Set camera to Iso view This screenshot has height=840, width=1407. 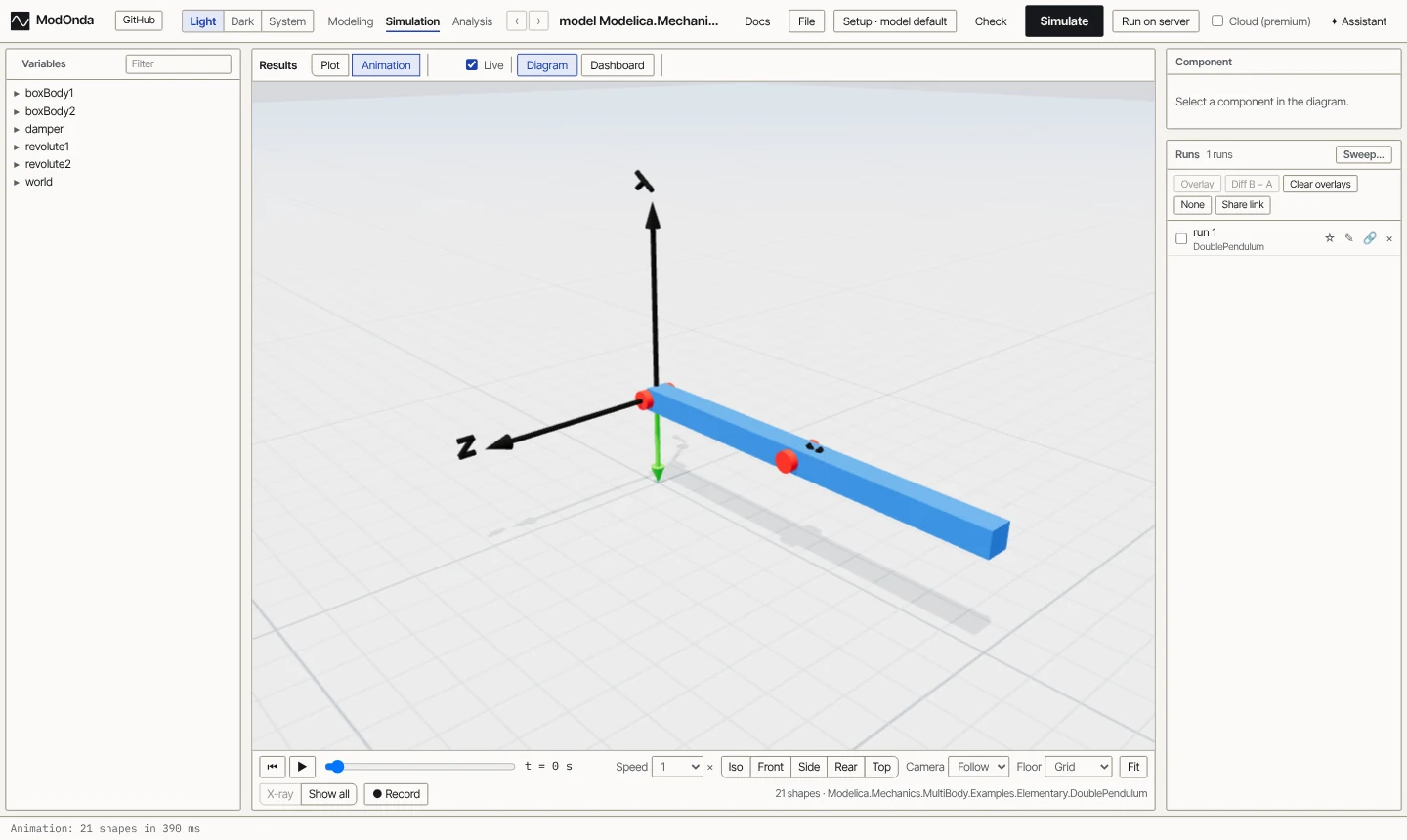(736, 767)
